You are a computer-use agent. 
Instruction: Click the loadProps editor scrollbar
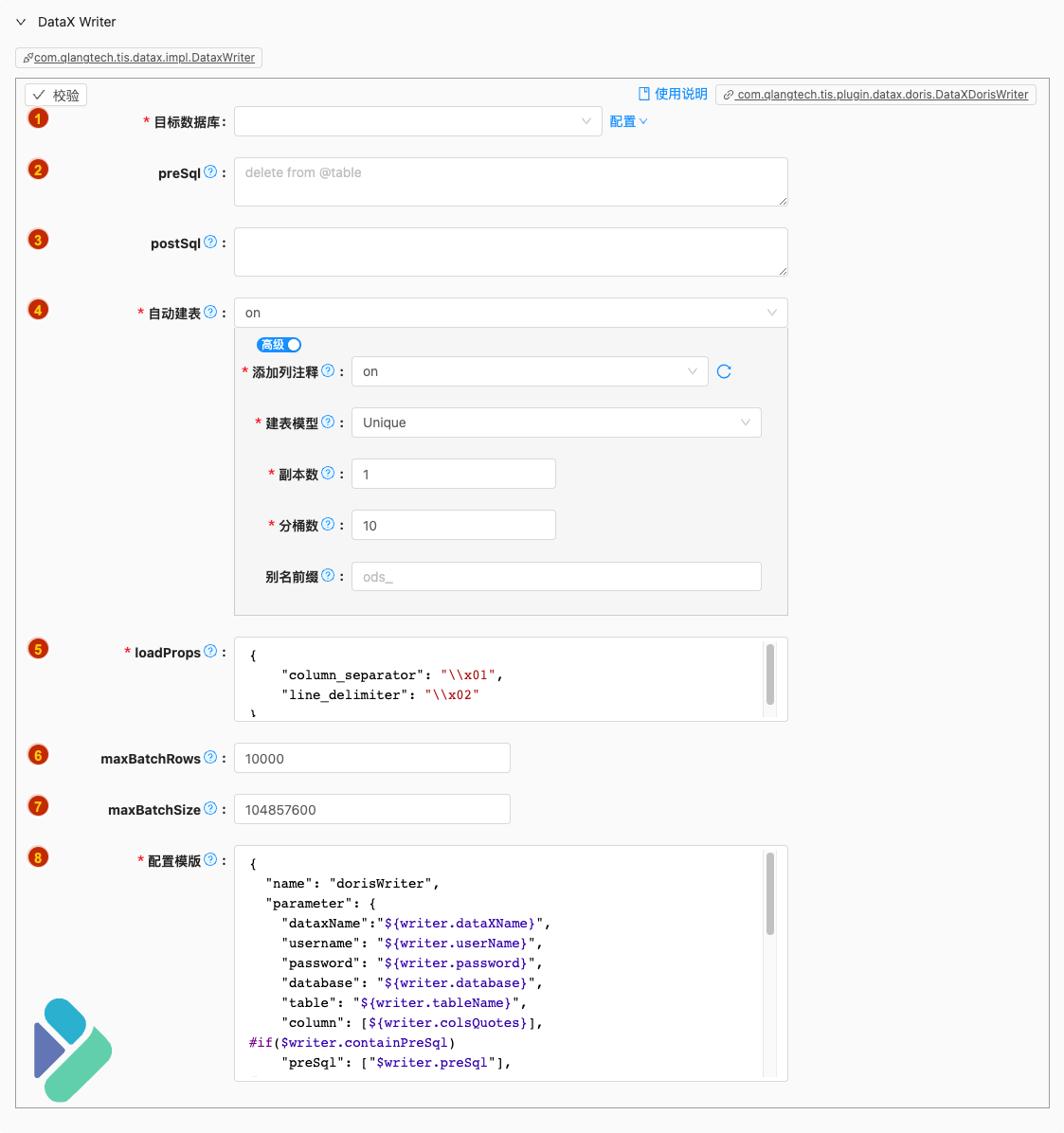769,674
